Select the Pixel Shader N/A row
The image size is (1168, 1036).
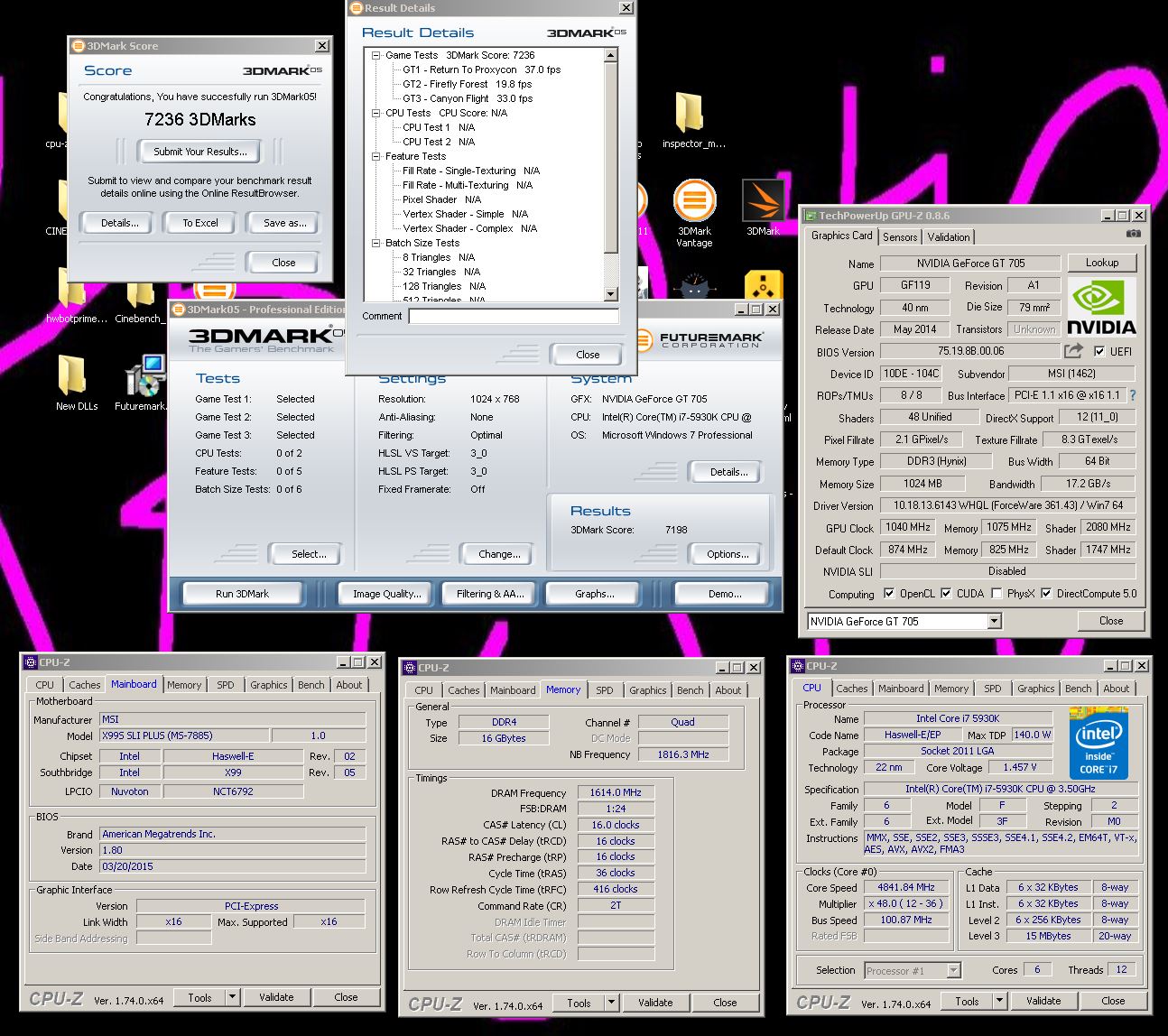tap(442, 199)
